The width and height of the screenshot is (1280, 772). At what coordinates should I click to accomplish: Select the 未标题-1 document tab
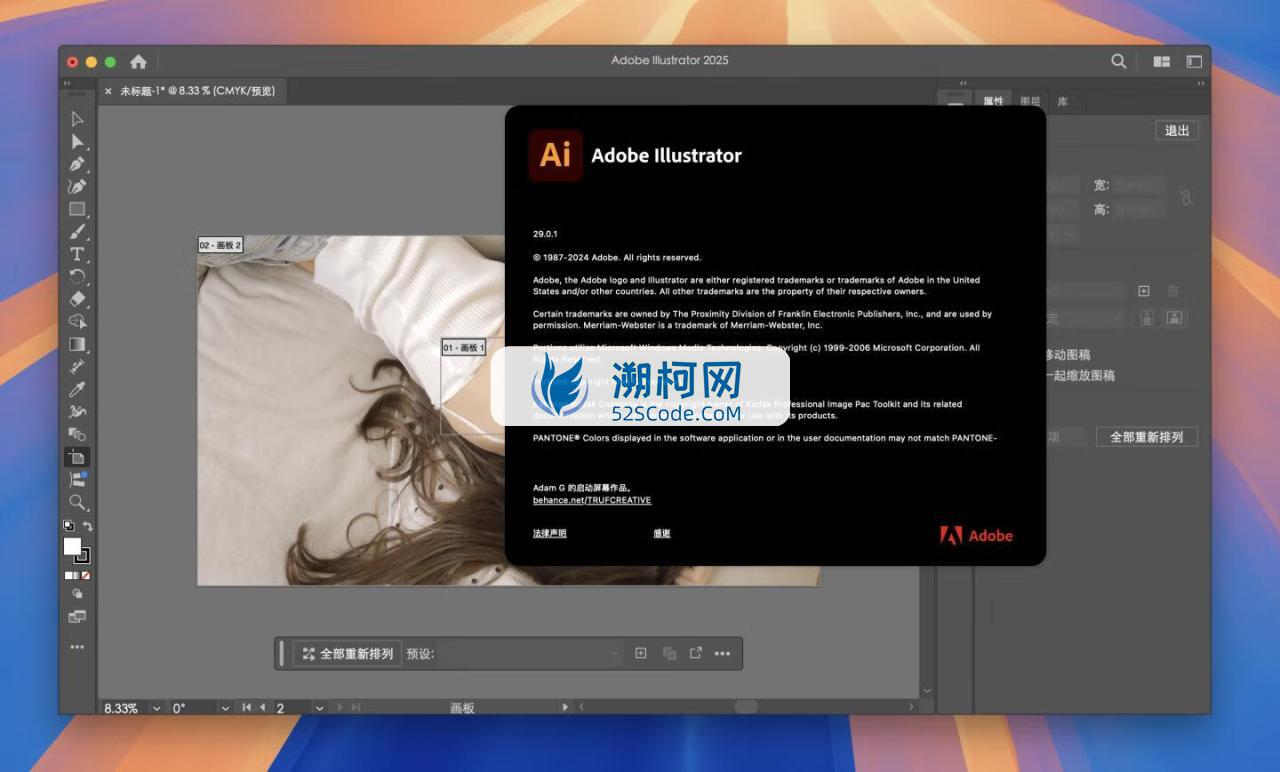point(197,91)
